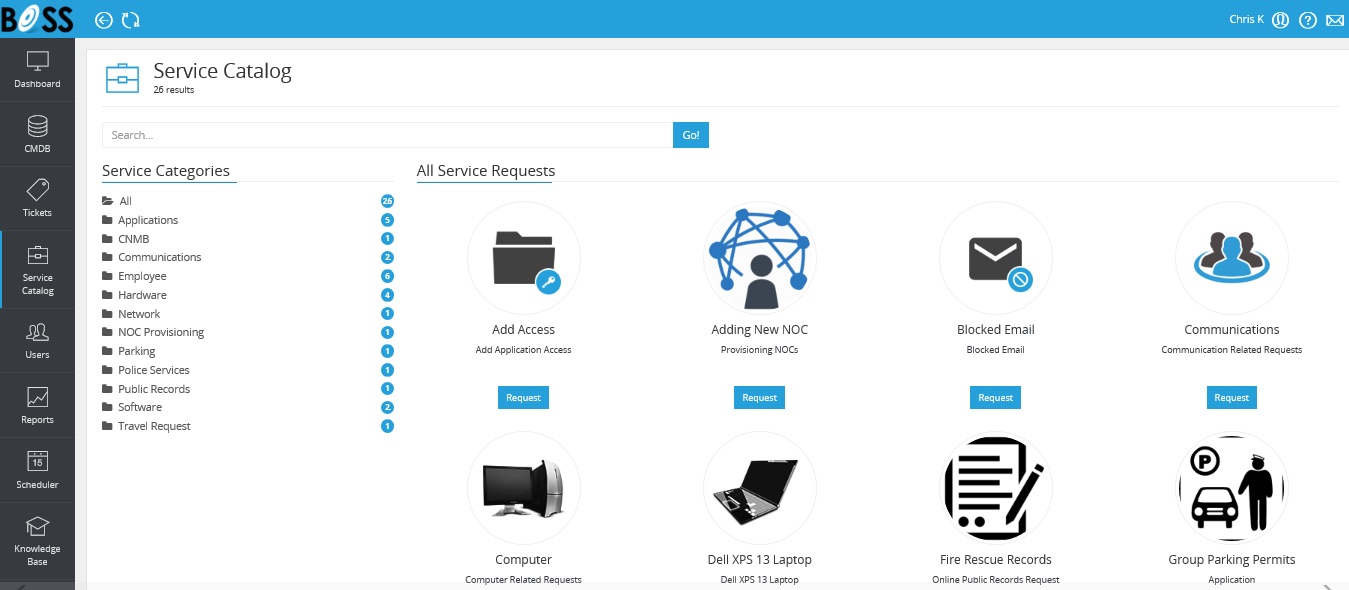This screenshot has height=590, width=1349.
Task: Click the Add Access folder-key icon
Action: click(524, 258)
